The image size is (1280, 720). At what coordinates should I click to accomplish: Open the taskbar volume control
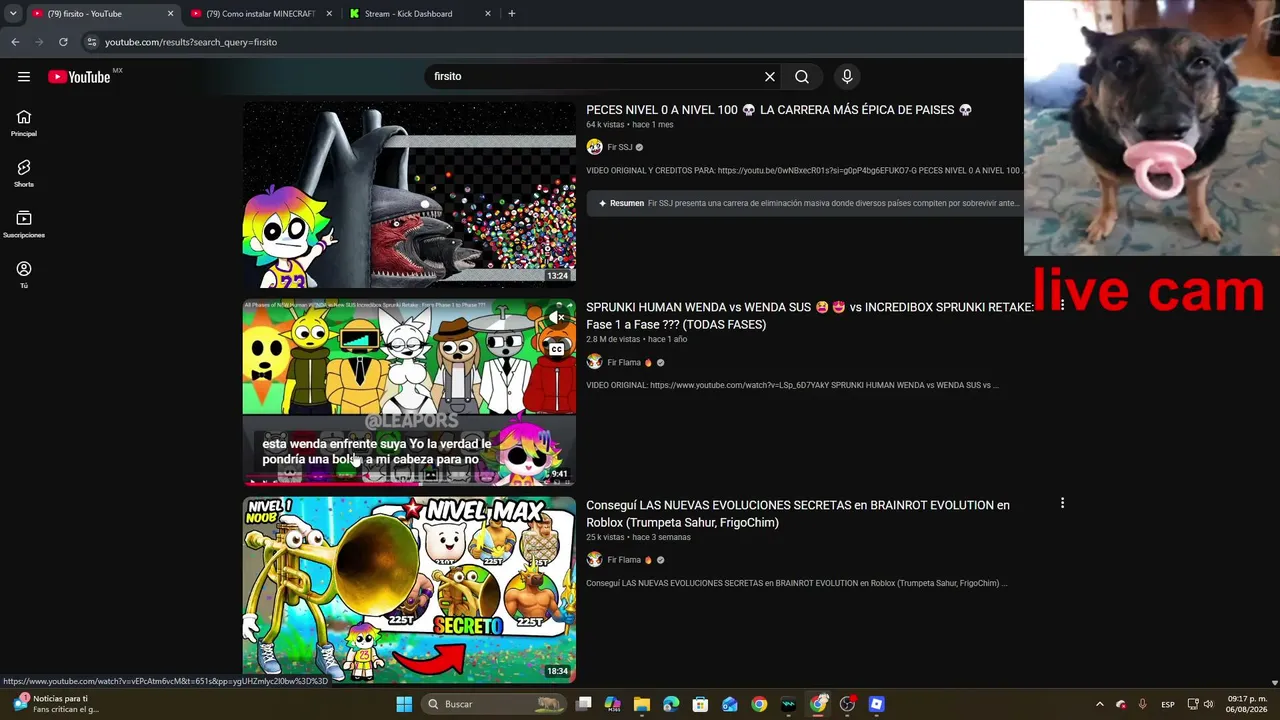[1208, 704]
